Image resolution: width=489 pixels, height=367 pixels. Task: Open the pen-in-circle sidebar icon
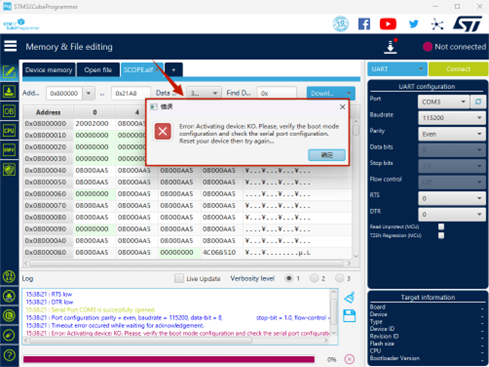point(9,335)
